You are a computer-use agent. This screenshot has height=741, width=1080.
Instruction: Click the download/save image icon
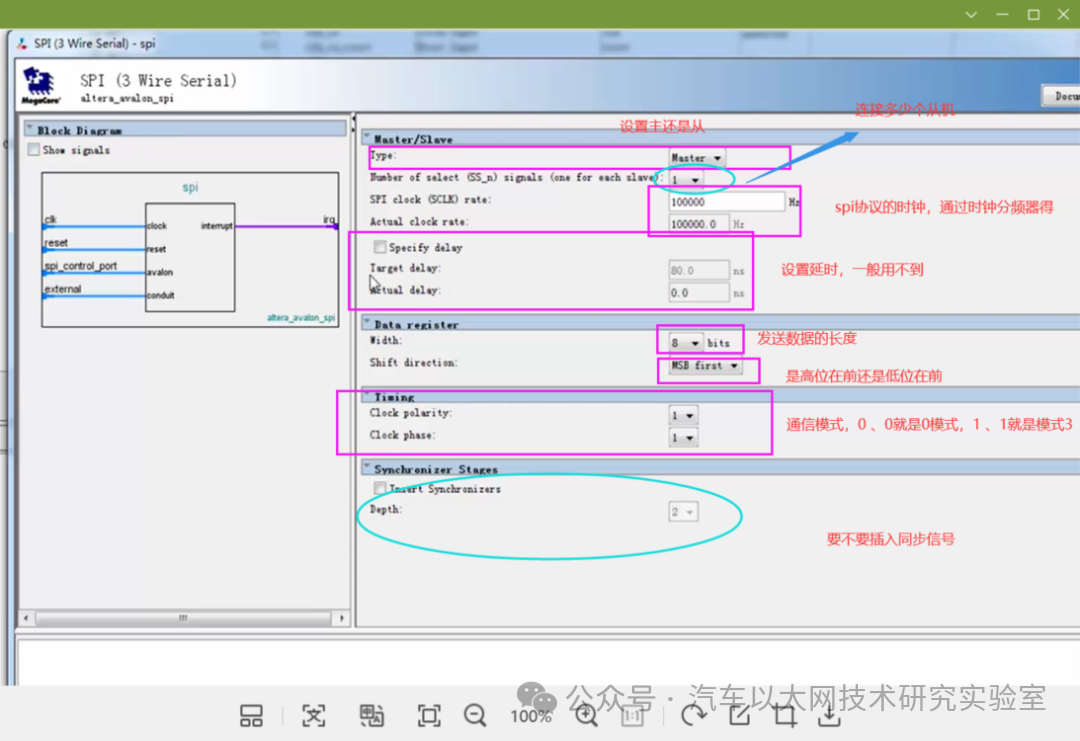[830, 716]
